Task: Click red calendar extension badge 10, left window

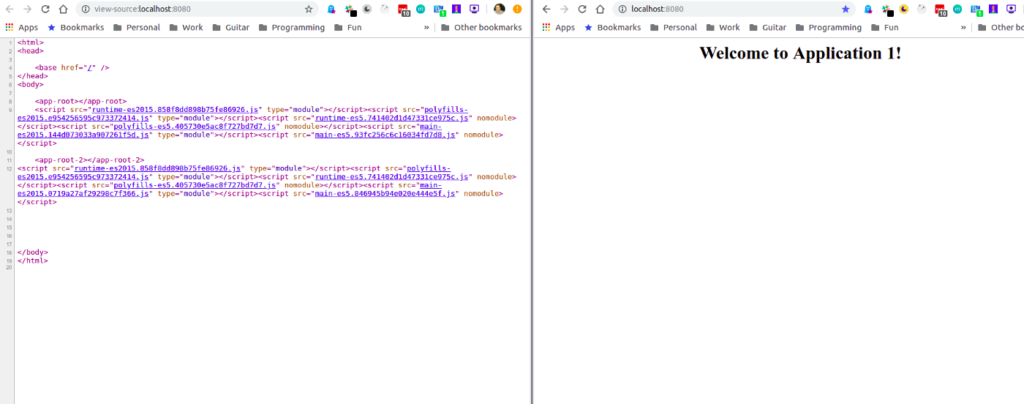Action: tap(403, 10)
